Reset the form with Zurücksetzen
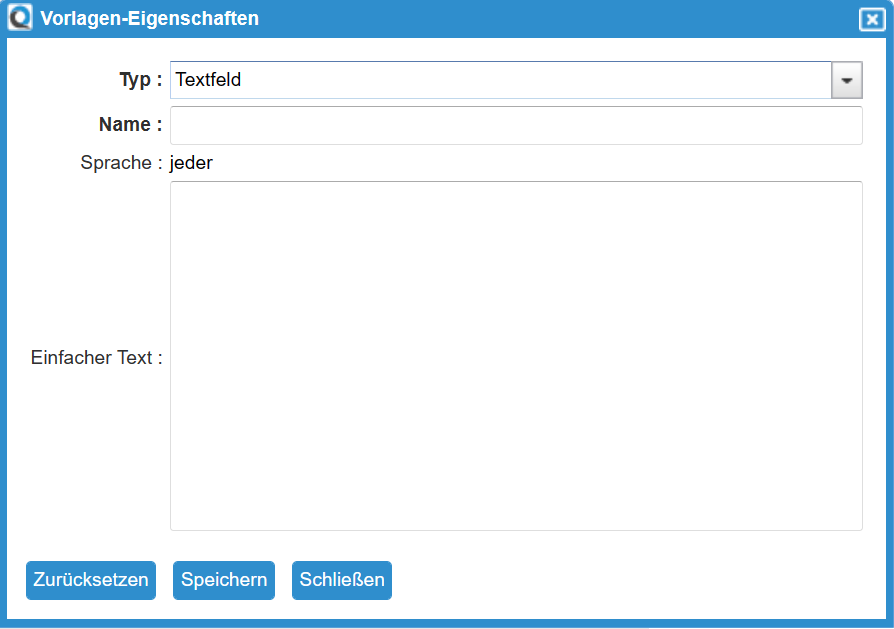 coord(90,580)
